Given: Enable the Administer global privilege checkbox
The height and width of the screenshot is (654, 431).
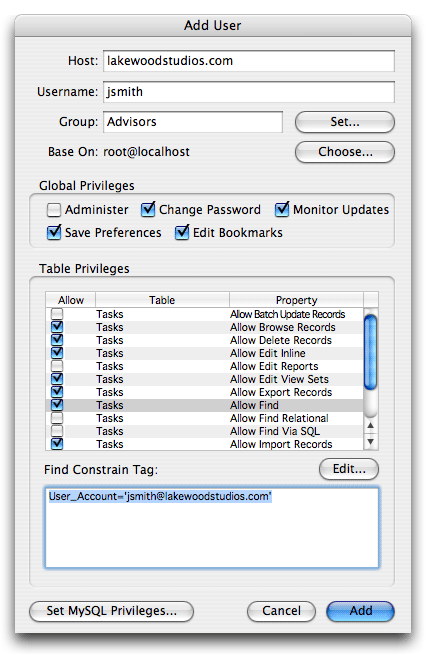Looking at the screenshot, I should 54,210.
